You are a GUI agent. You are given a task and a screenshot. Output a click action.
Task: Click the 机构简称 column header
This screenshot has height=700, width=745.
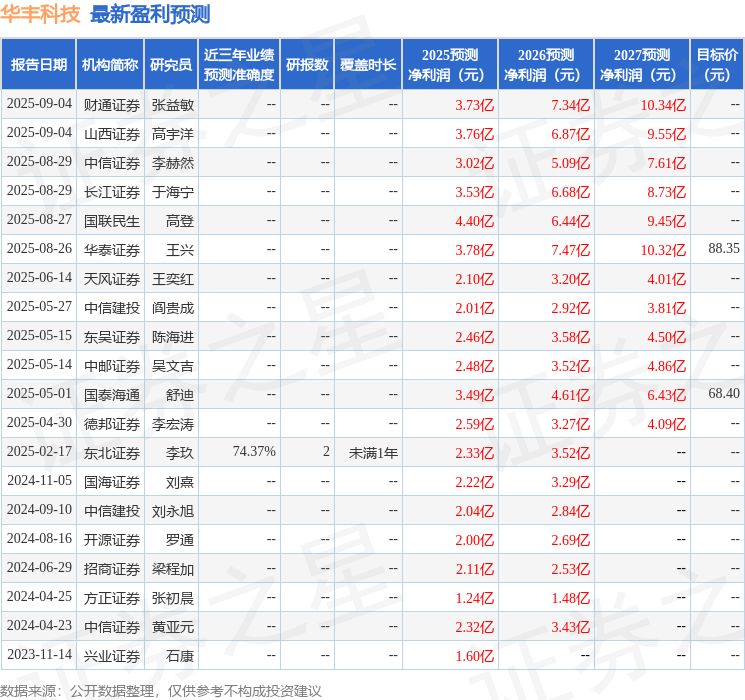pyautogui.click(x=110, y=65)
